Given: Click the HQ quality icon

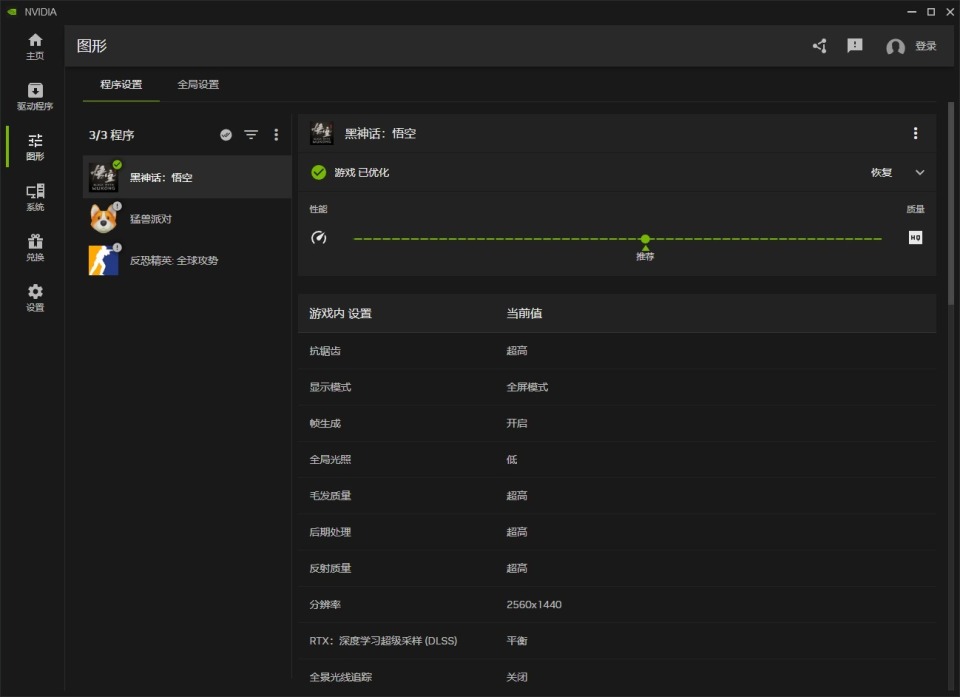Looking at the screenshot, I should pos(915,238).
